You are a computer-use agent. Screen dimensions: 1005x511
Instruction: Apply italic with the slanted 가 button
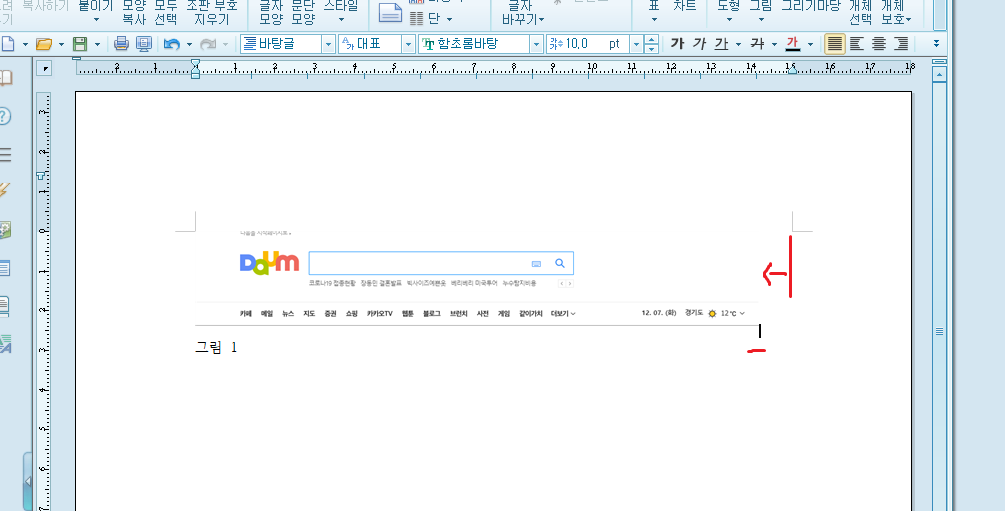point(699,44)
